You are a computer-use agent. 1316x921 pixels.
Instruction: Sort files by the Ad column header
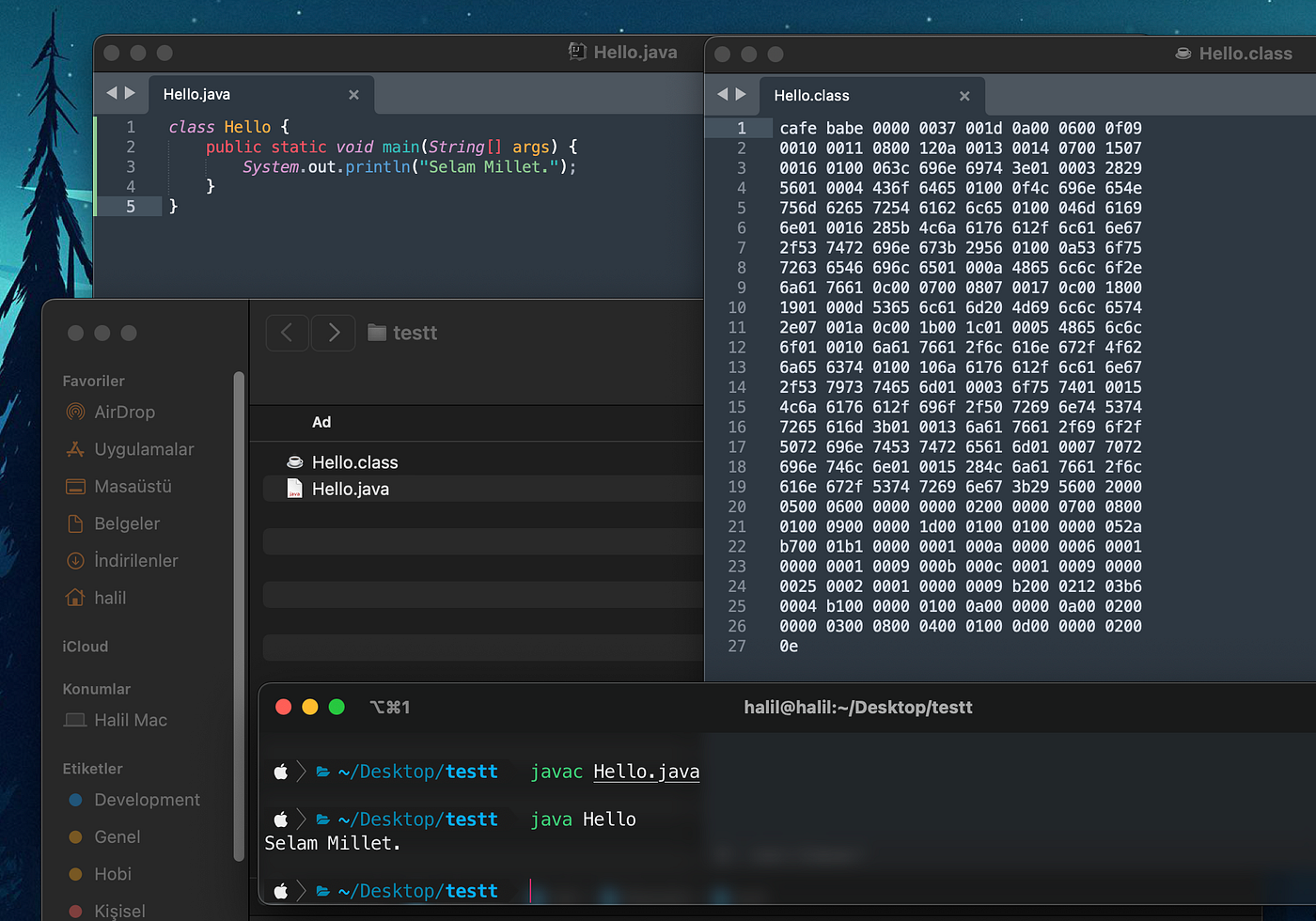(x=321, y=422)
